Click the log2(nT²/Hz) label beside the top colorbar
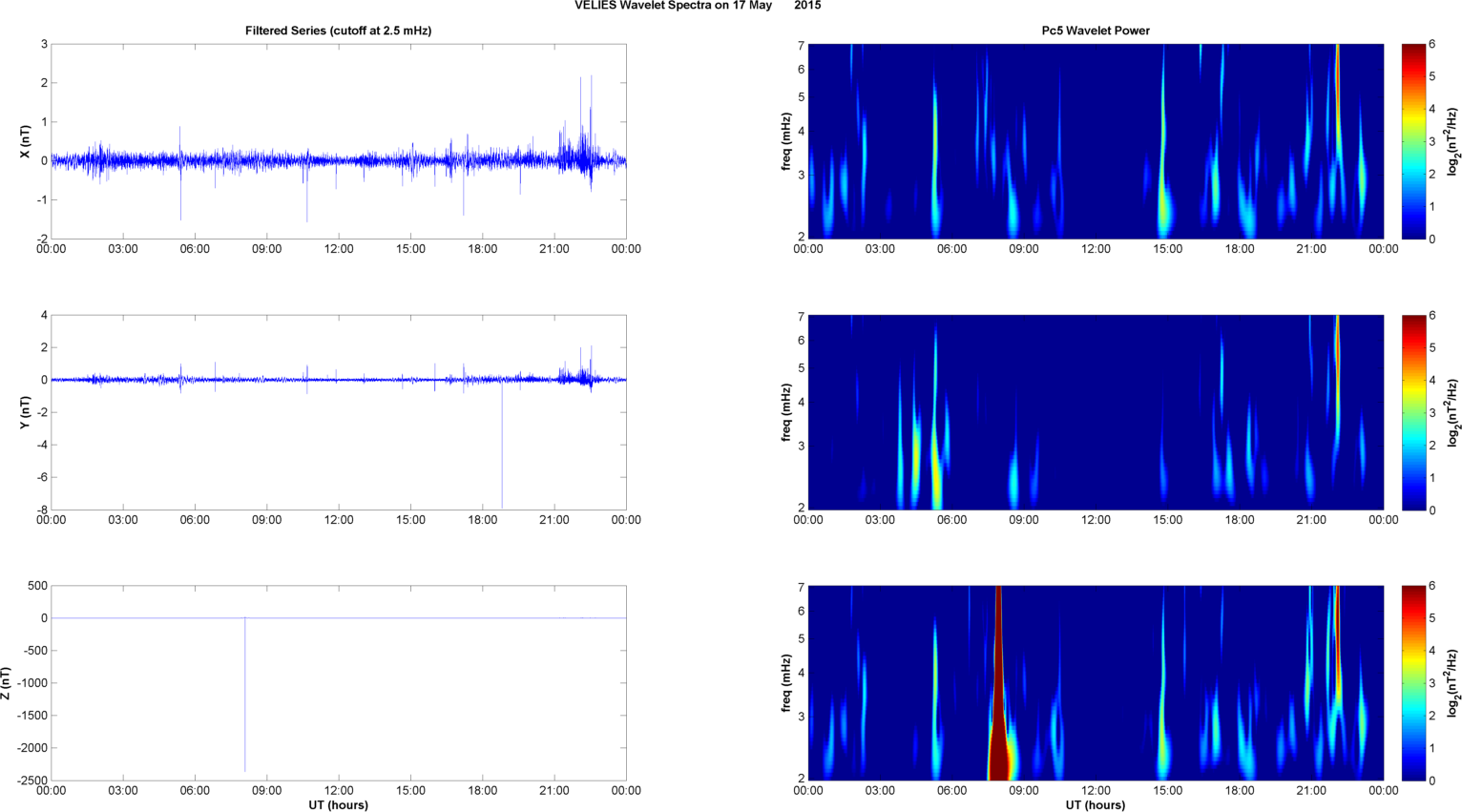 coord(1452,141)
